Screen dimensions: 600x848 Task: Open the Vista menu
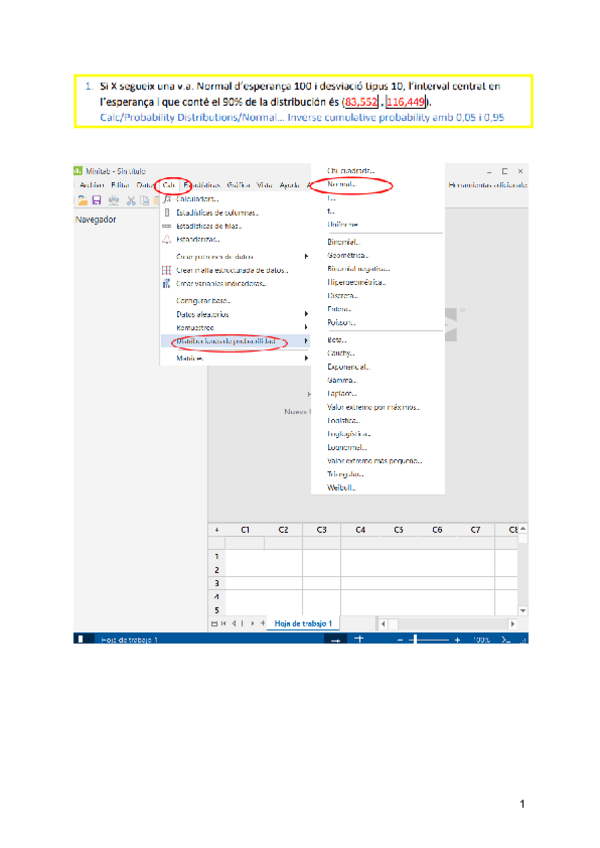tap(265, 185)
